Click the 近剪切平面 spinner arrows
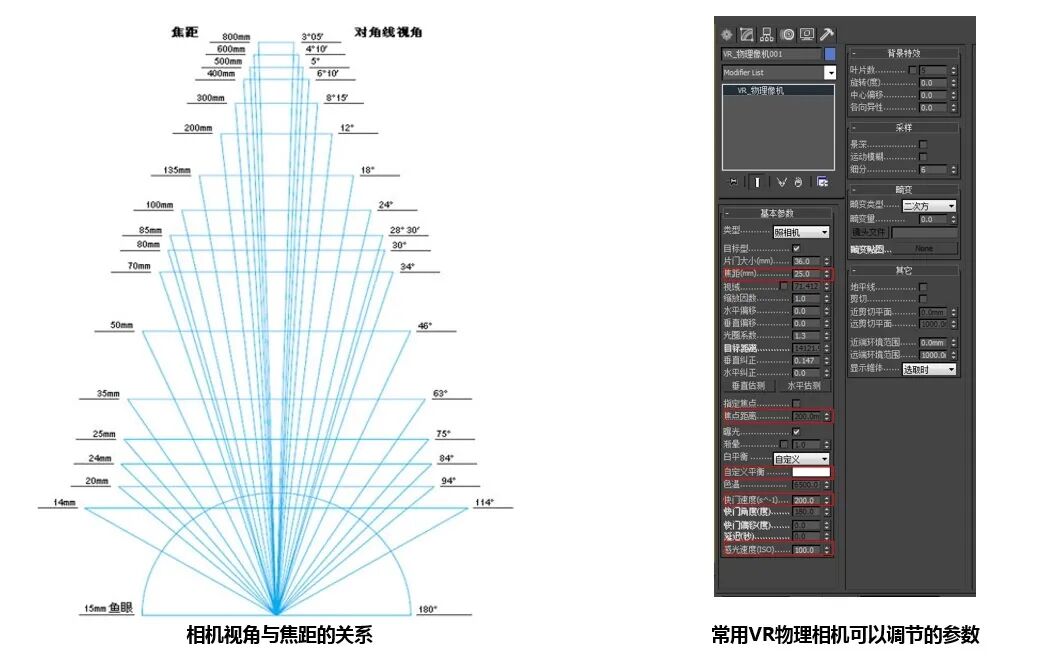 tap(954, 312)
